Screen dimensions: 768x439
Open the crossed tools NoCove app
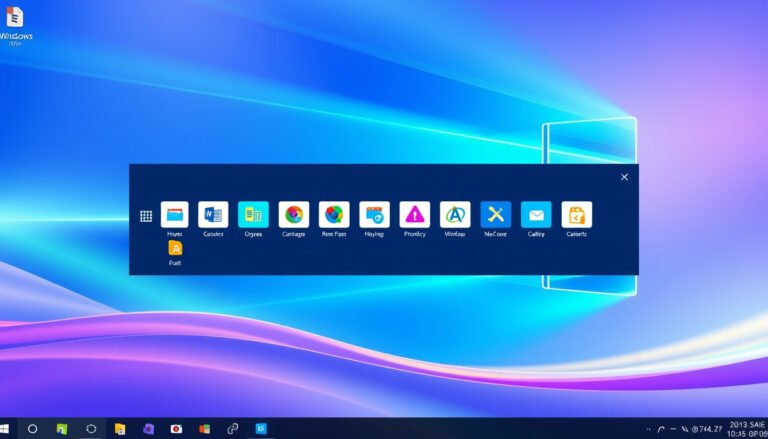[x=496, y=215]
